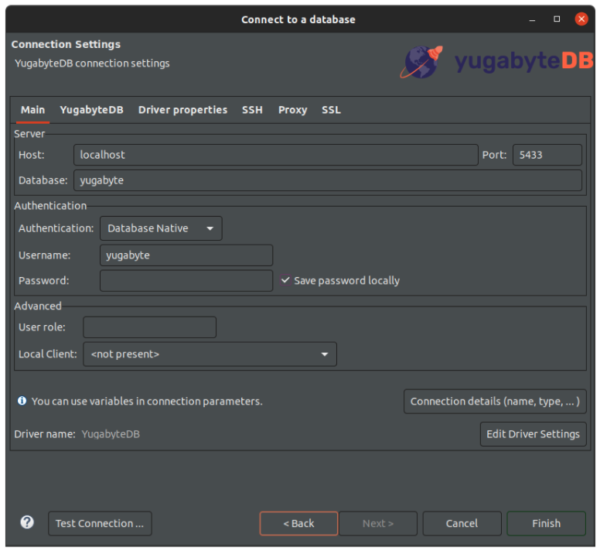Toggle Save password locally checkbox
Image resolution: width=600 pixels, height=551 pixels.
(x=286, y=281)
